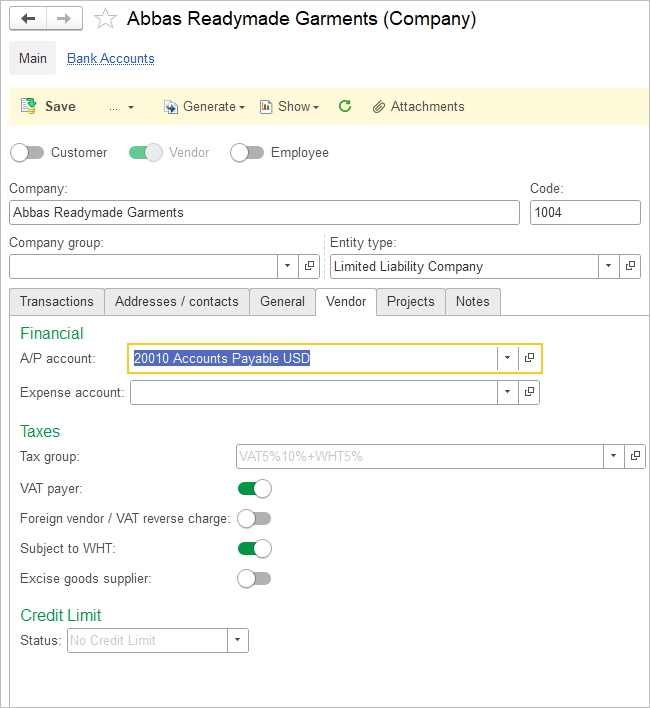Click the Save button
This screenshot has width=650, height=708.
[48, 107]
